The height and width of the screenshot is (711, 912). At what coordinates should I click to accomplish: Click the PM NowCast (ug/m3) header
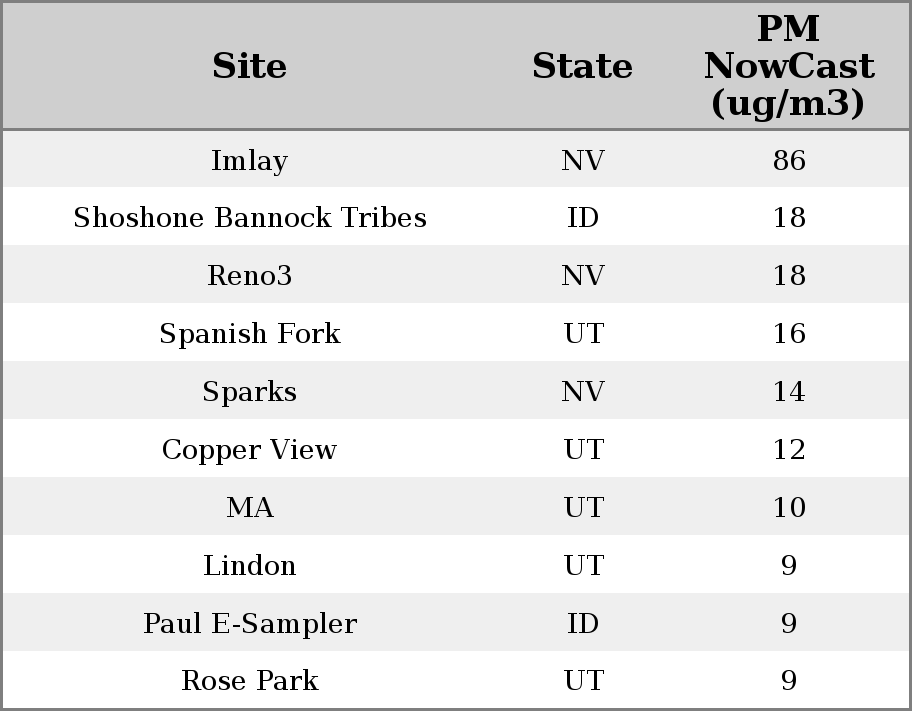[x=788, y=66]
